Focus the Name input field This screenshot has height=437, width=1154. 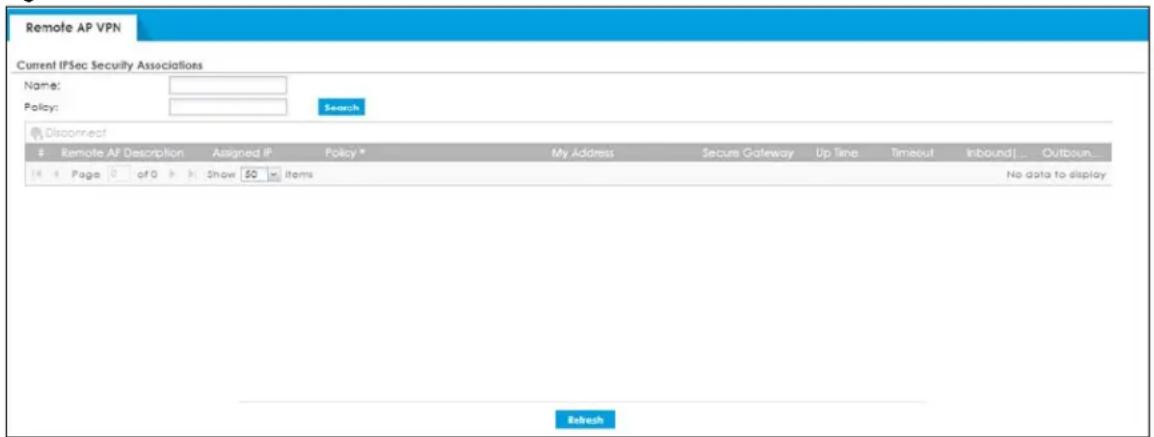click(x=227, y=86)
